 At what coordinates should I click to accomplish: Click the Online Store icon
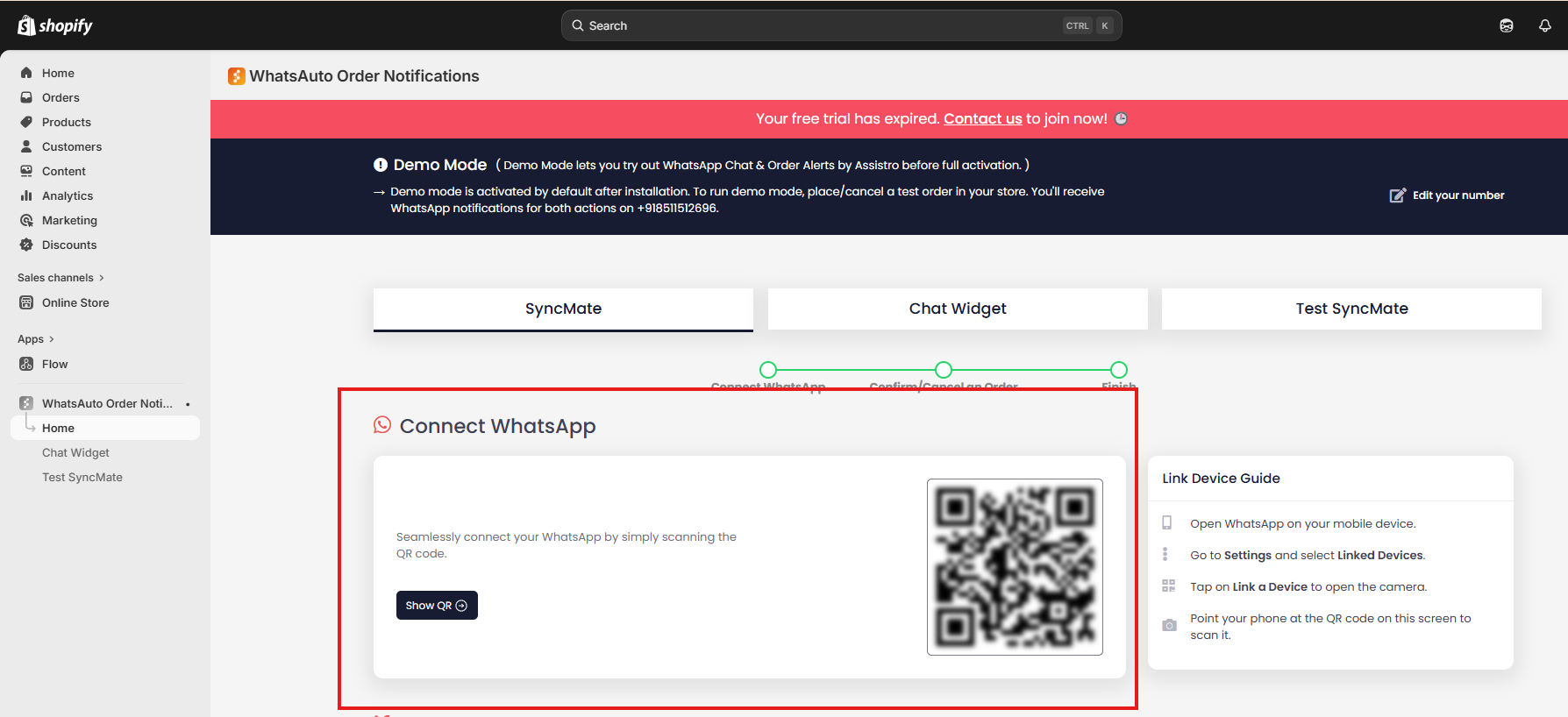(26, 302)
